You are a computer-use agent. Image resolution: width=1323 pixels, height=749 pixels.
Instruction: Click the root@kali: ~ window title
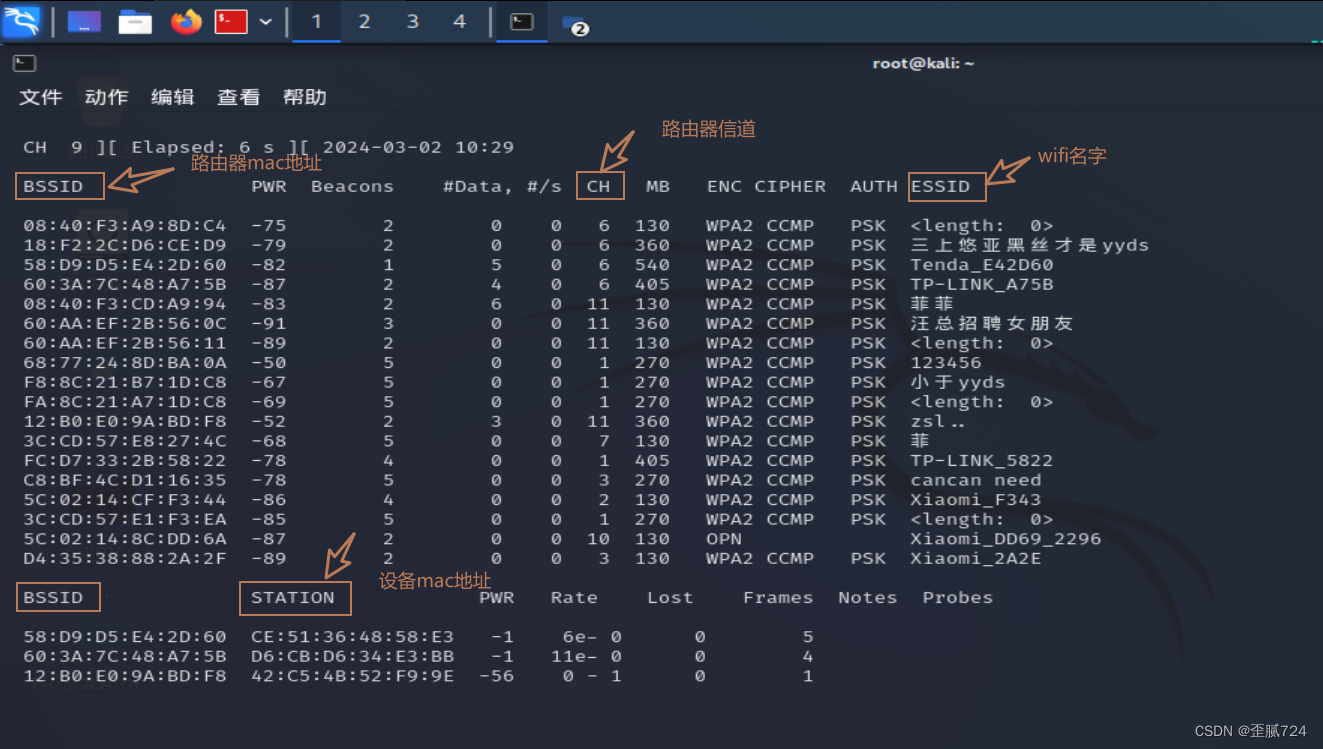tap(923, 63)
